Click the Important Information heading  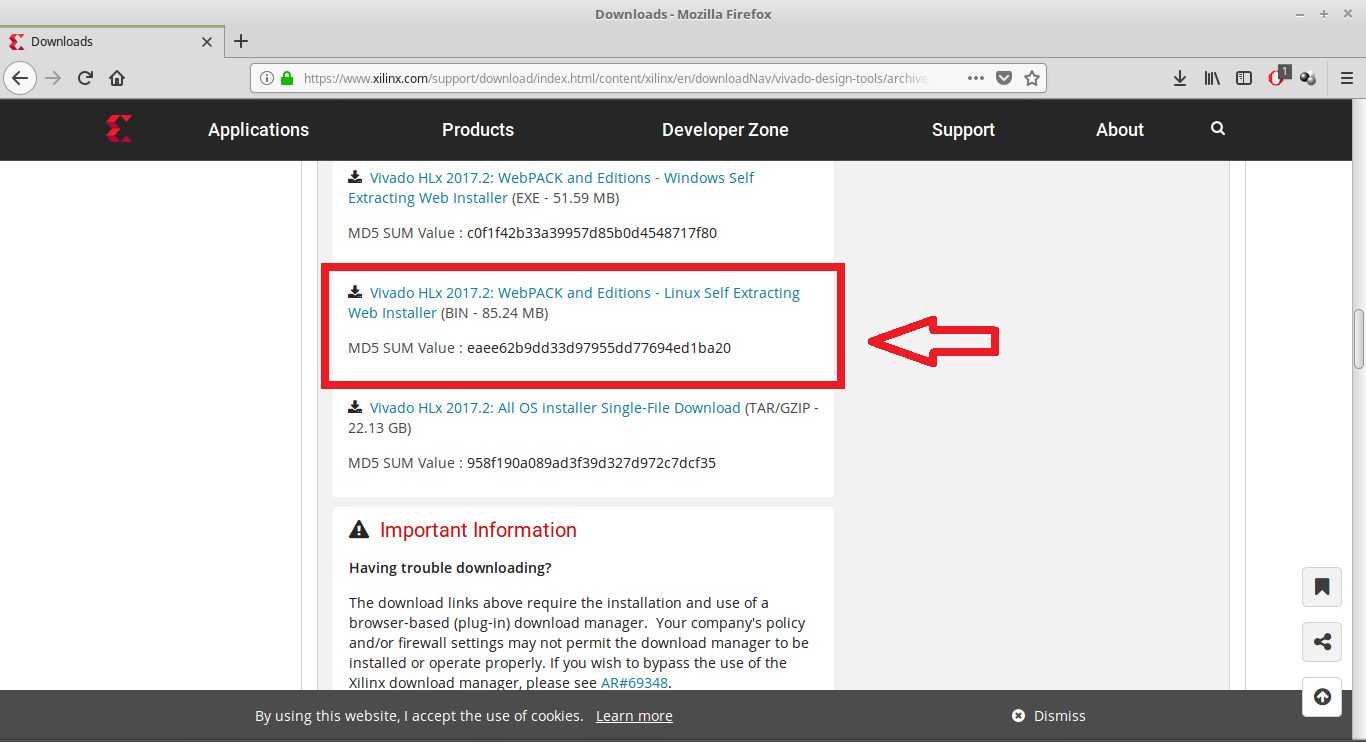point(478,530)
